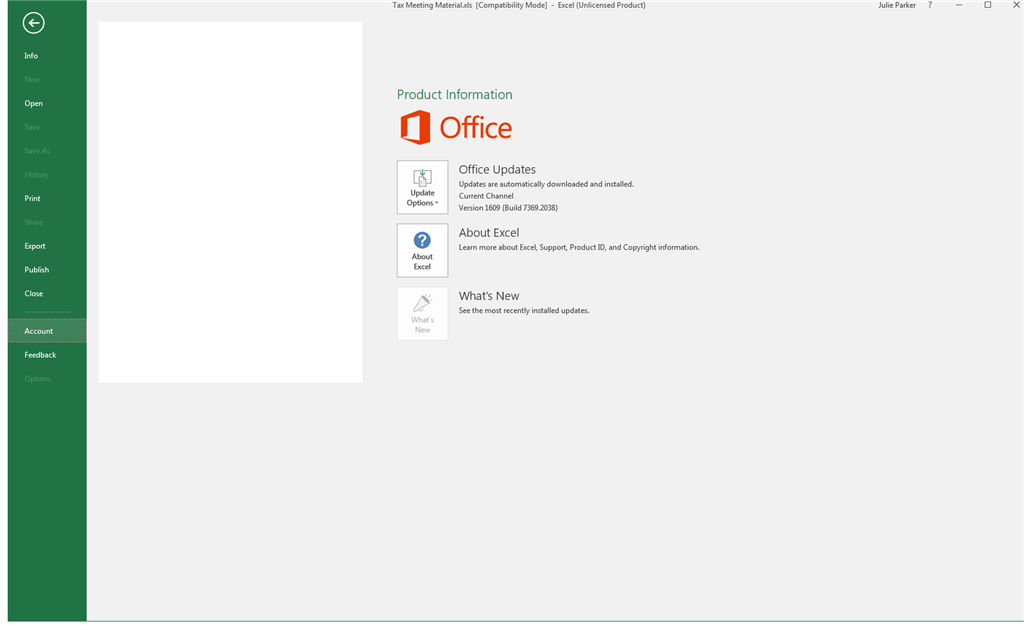Click the greyed-out New menu item
This screenshot has width=1024, height=627.
[x=47, y=80]
